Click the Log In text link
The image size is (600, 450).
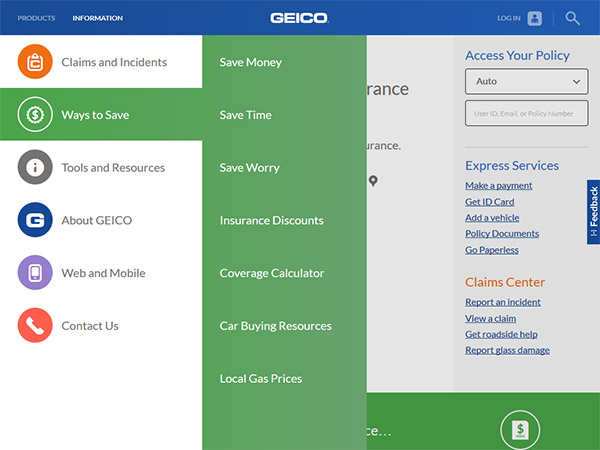509,18
